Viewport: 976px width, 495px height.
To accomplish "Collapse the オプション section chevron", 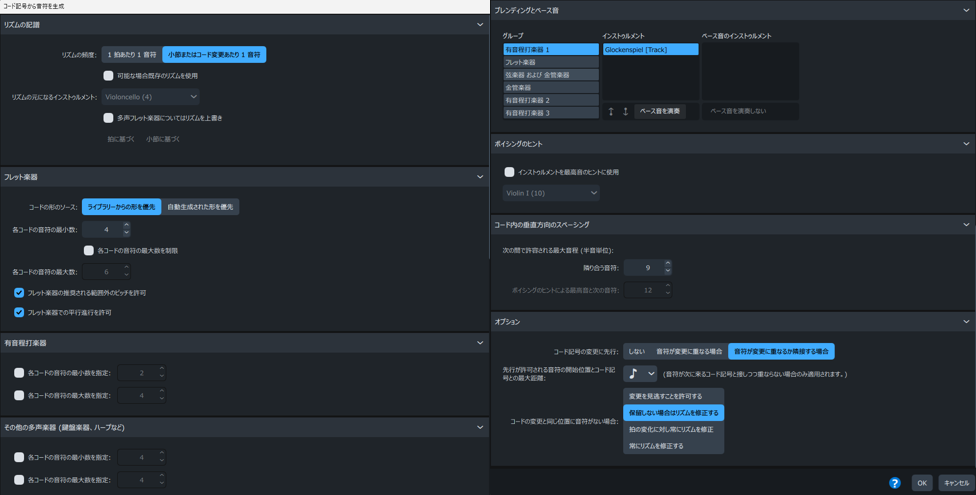I will pos(966,322).
